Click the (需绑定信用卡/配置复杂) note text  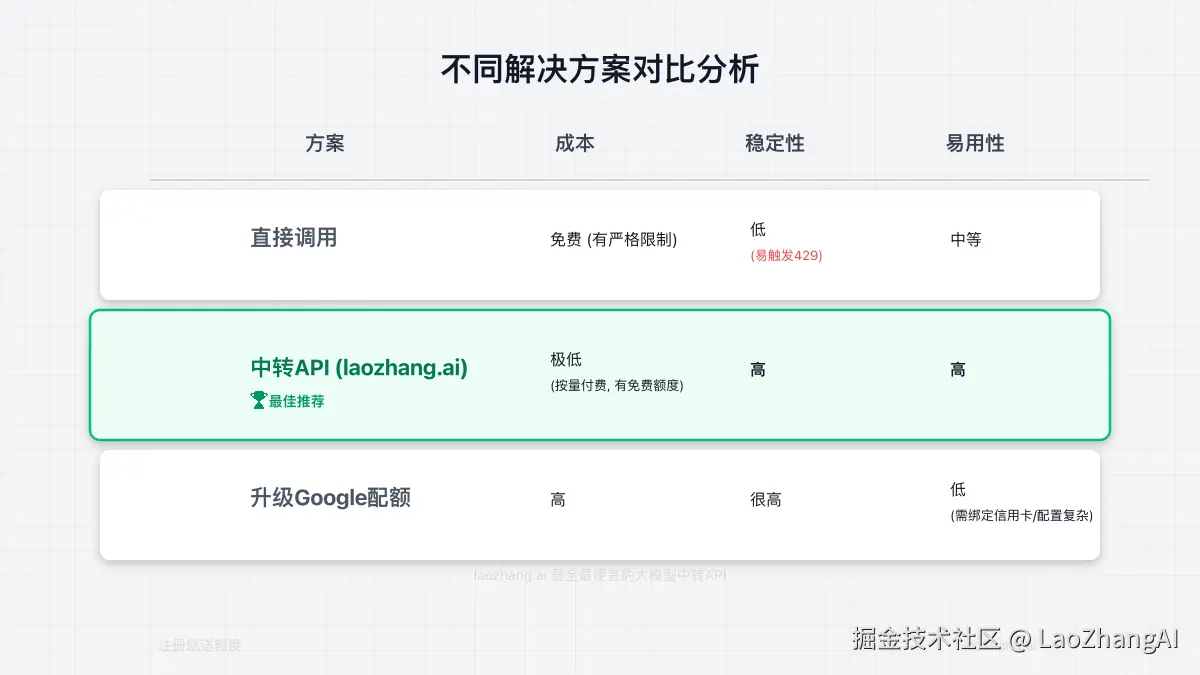coord(1022,518)
